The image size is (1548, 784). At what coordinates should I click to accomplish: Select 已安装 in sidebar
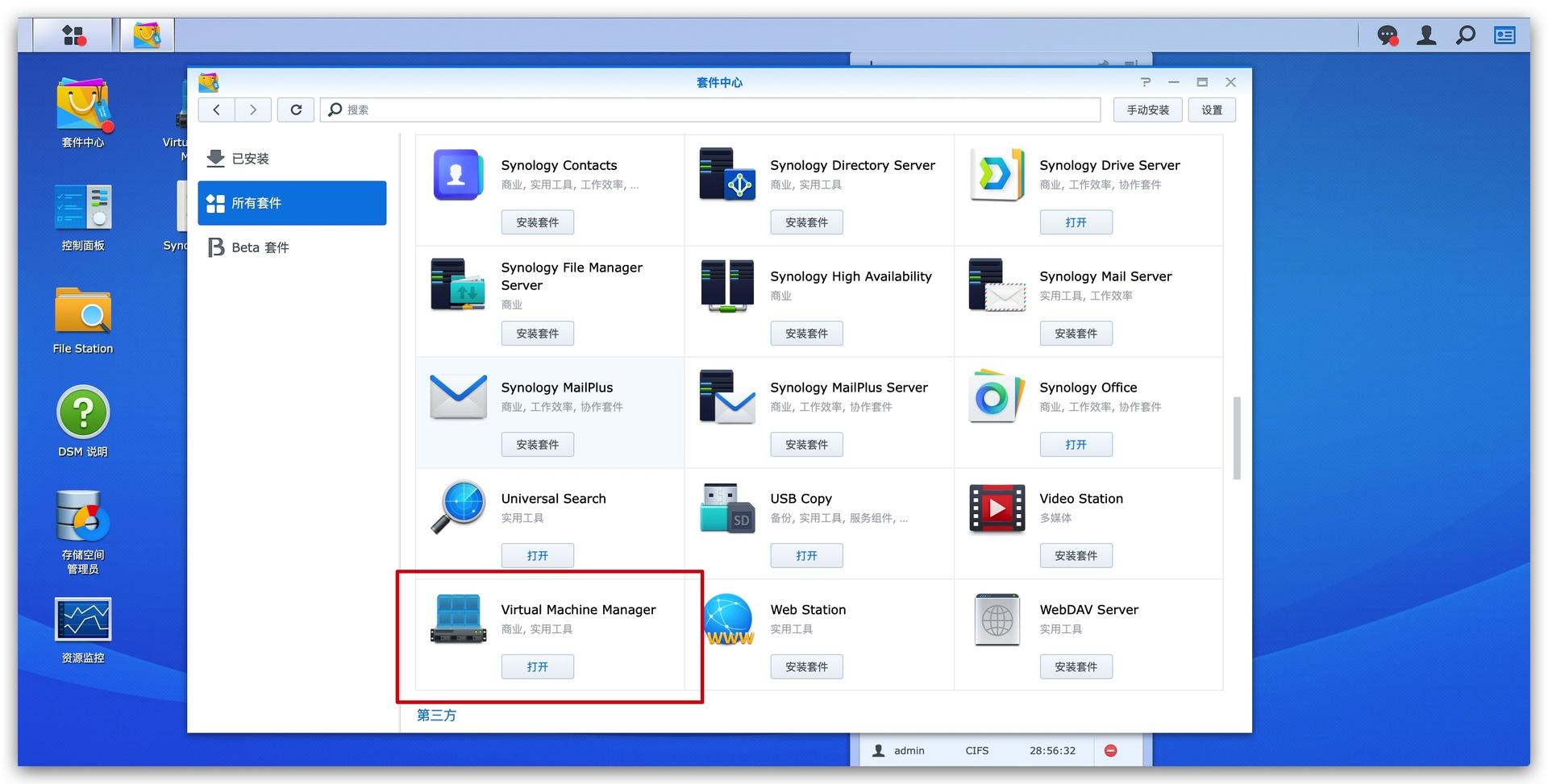(292, 159)
